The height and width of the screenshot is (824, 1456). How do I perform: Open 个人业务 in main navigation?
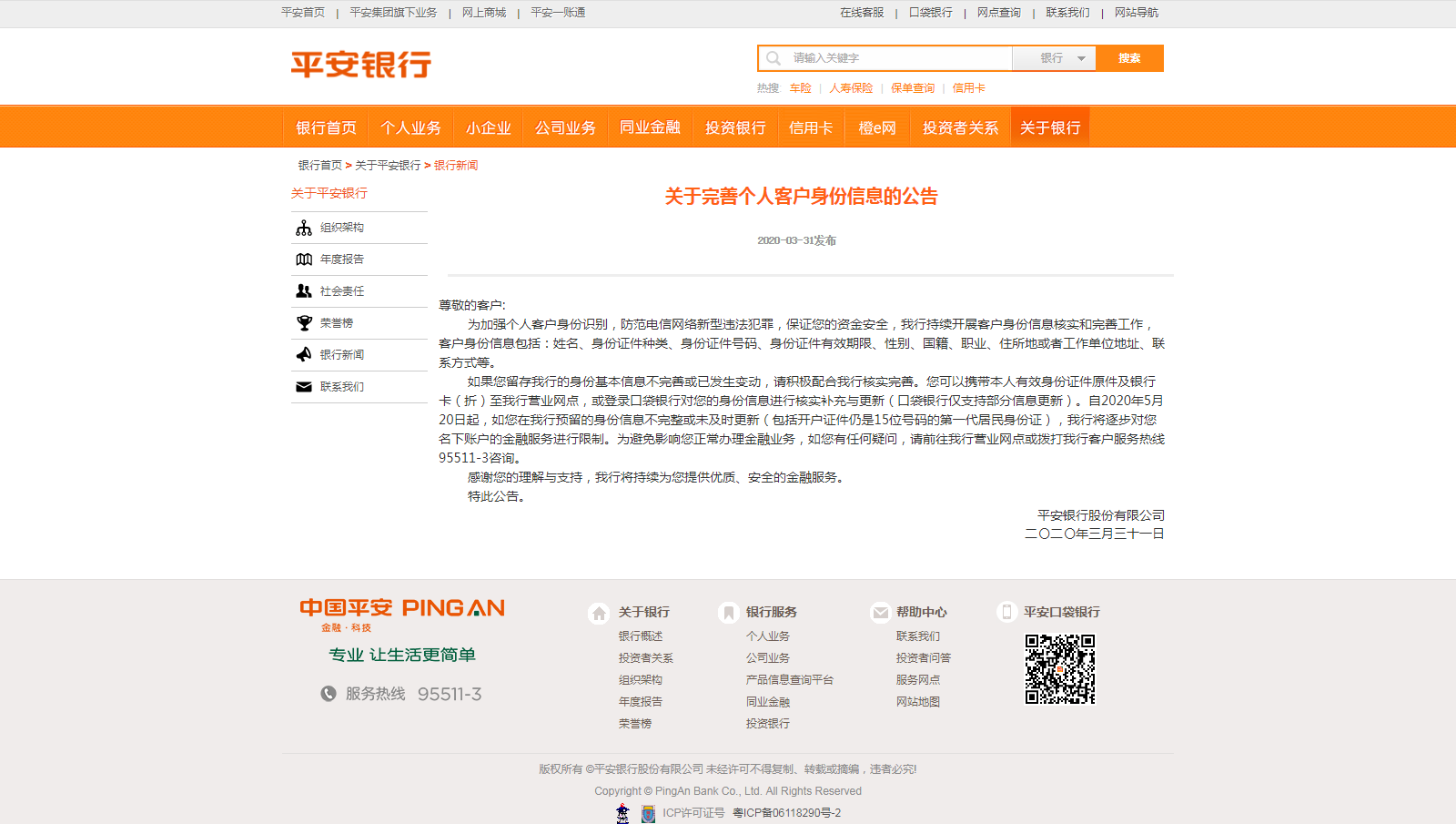click(x=410, y=127)
